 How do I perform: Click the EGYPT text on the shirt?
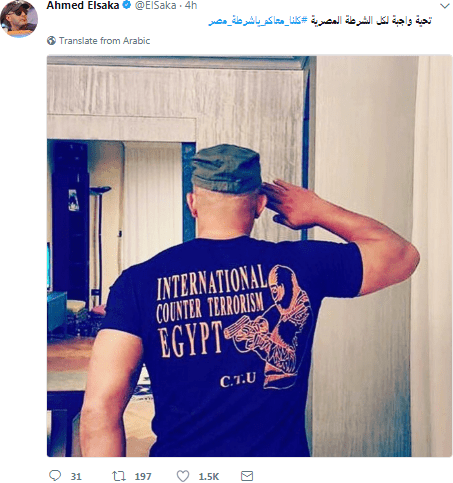tap(190, 339)
